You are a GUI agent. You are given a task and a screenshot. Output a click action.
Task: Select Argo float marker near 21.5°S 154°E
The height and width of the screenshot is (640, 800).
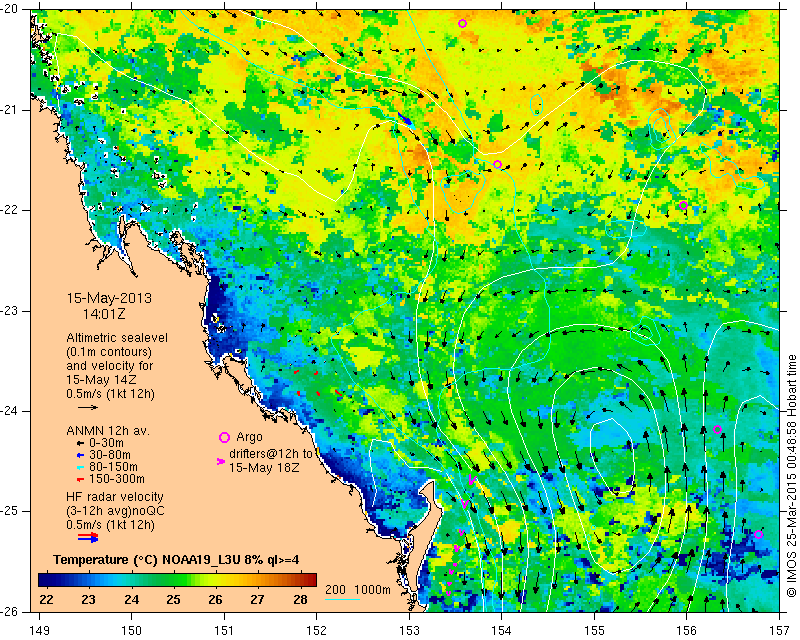tap(497, 164)
